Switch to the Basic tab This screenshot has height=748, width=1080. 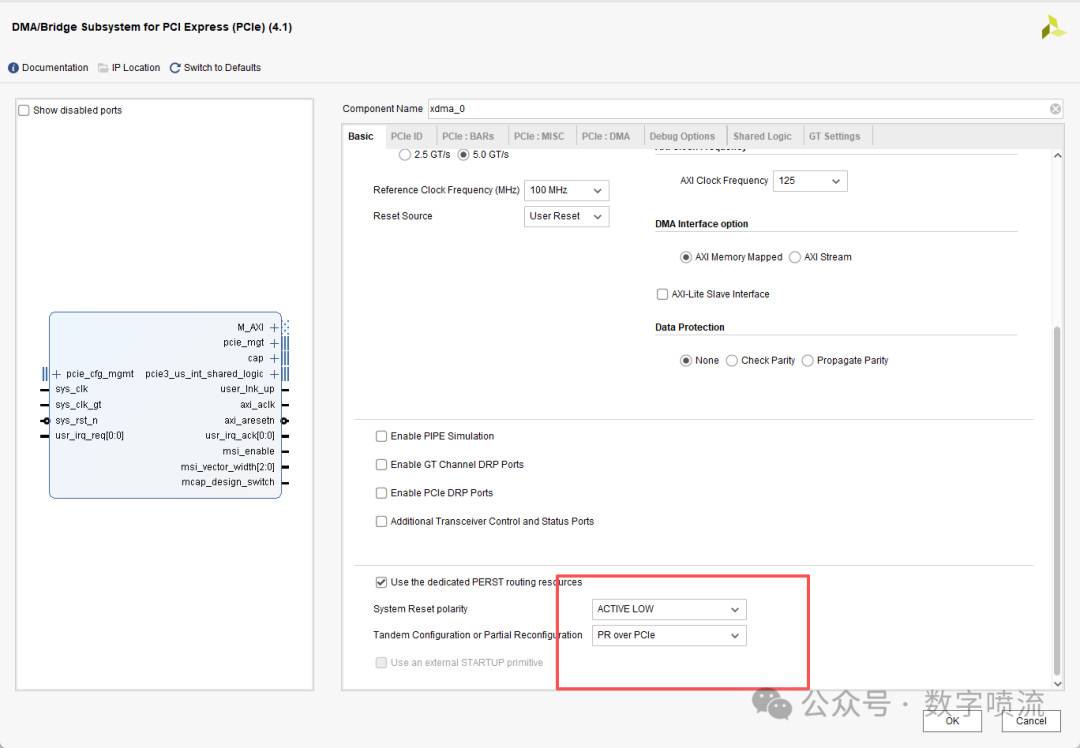(x=361, y=136)
